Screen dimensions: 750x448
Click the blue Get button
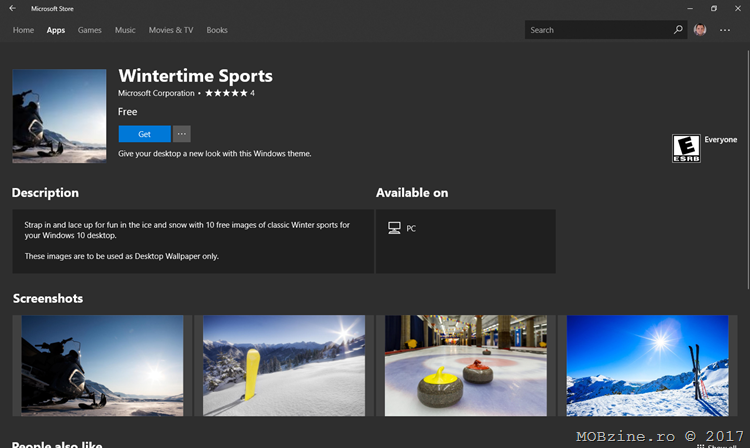point(144,134)
